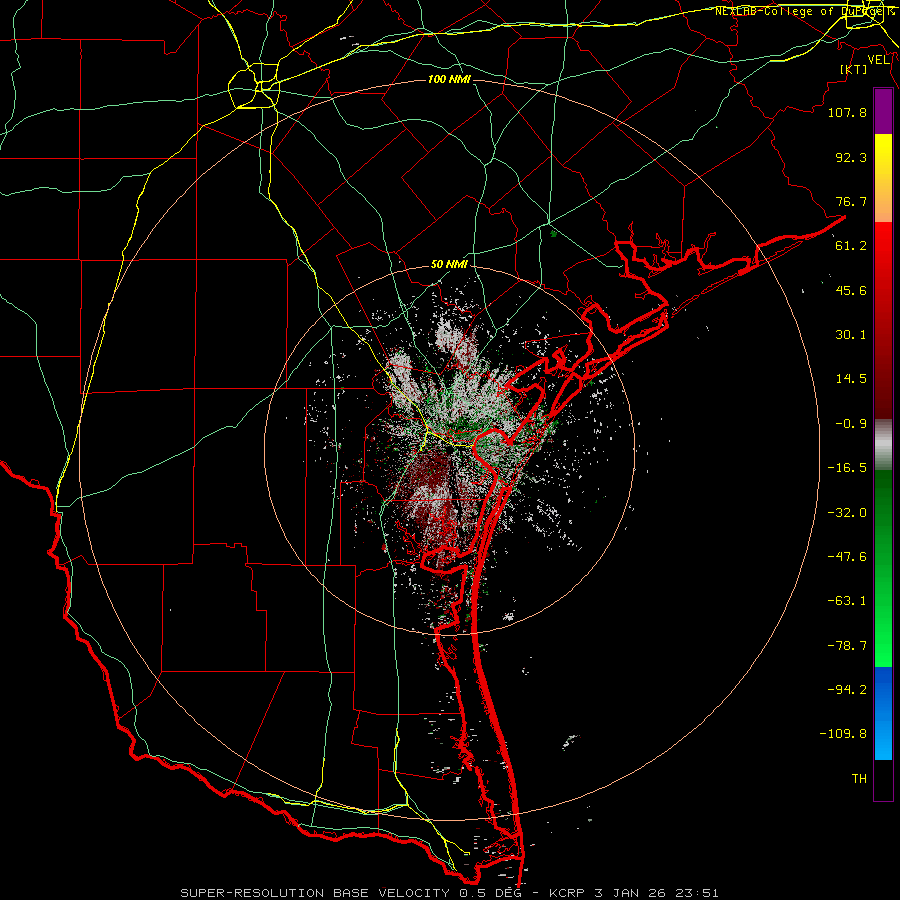Image resolution: width=900 pixels, height=900 pixels.
Task: Click the NEXLAB-College of DuPage credit text
Action: pos(804,11)
